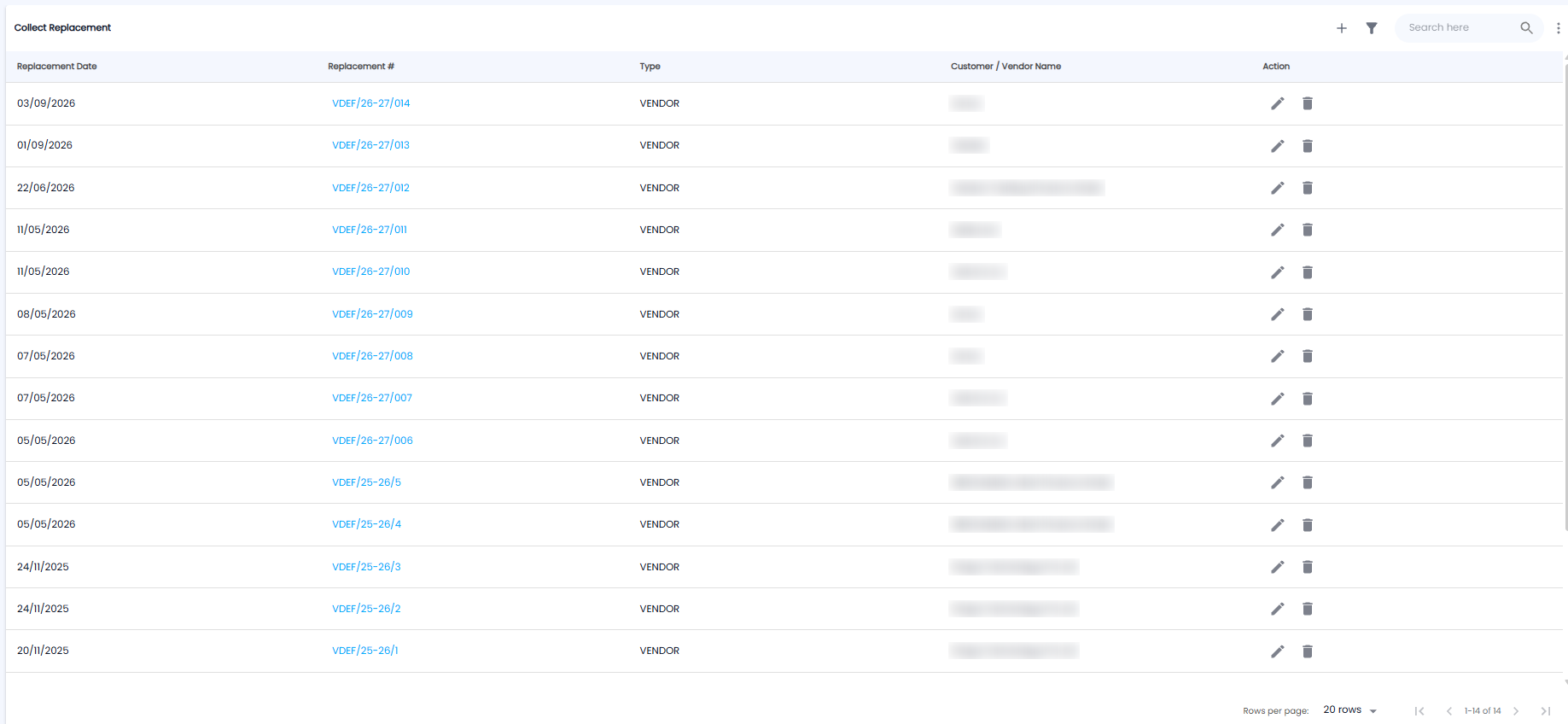The image size is (1568, 724).
Task: Sort by Replacement # column header
Action: pos(361,67)
